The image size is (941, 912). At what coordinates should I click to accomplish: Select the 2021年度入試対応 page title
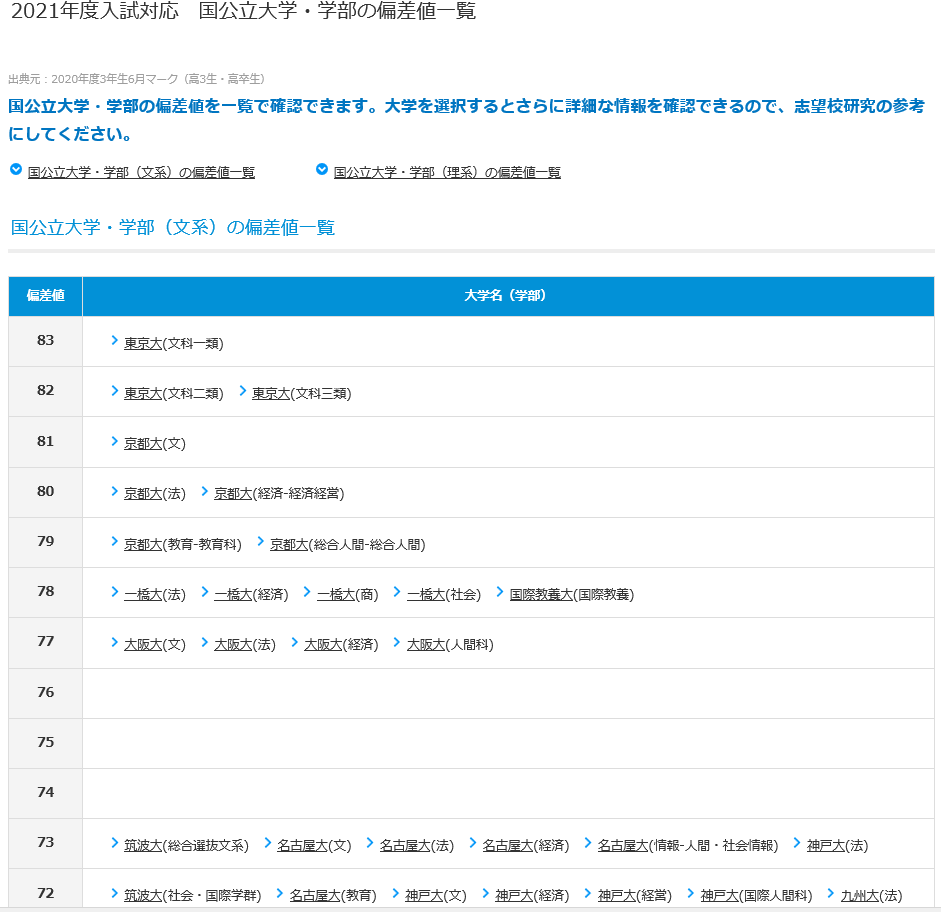coord(244,11)
